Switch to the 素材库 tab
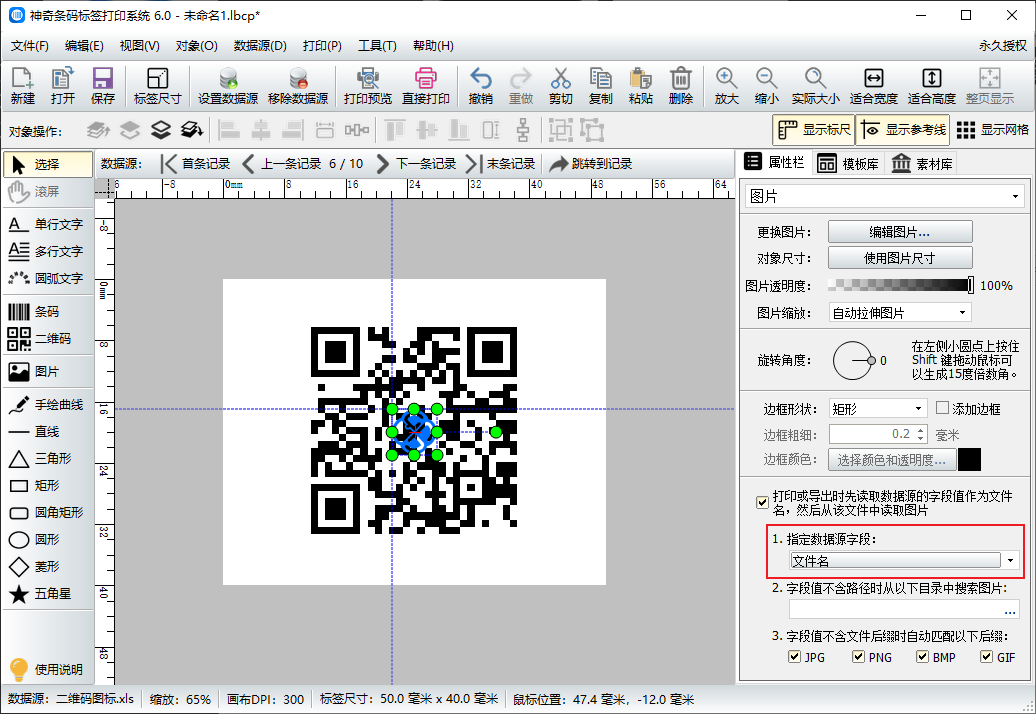Screen dimensions: 1036x714 (x=922, y=164)
